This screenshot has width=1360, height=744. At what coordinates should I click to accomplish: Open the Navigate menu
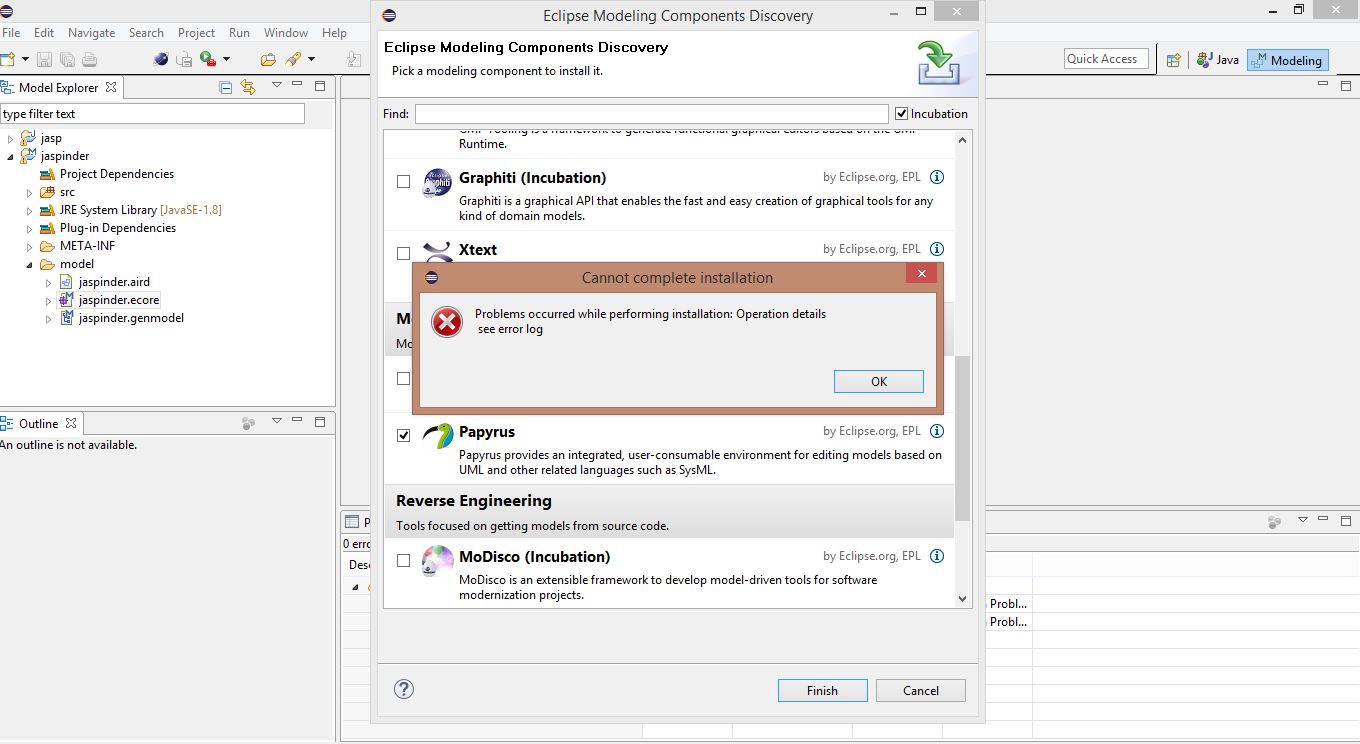[92, 32]
